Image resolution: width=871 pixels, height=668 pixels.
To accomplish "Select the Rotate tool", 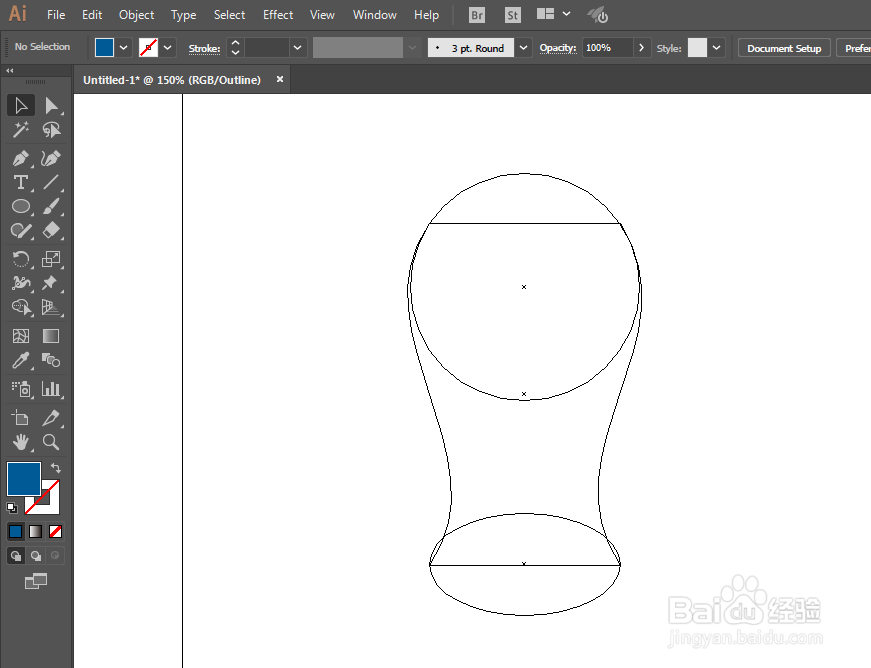I will click(x=21, y=259).
